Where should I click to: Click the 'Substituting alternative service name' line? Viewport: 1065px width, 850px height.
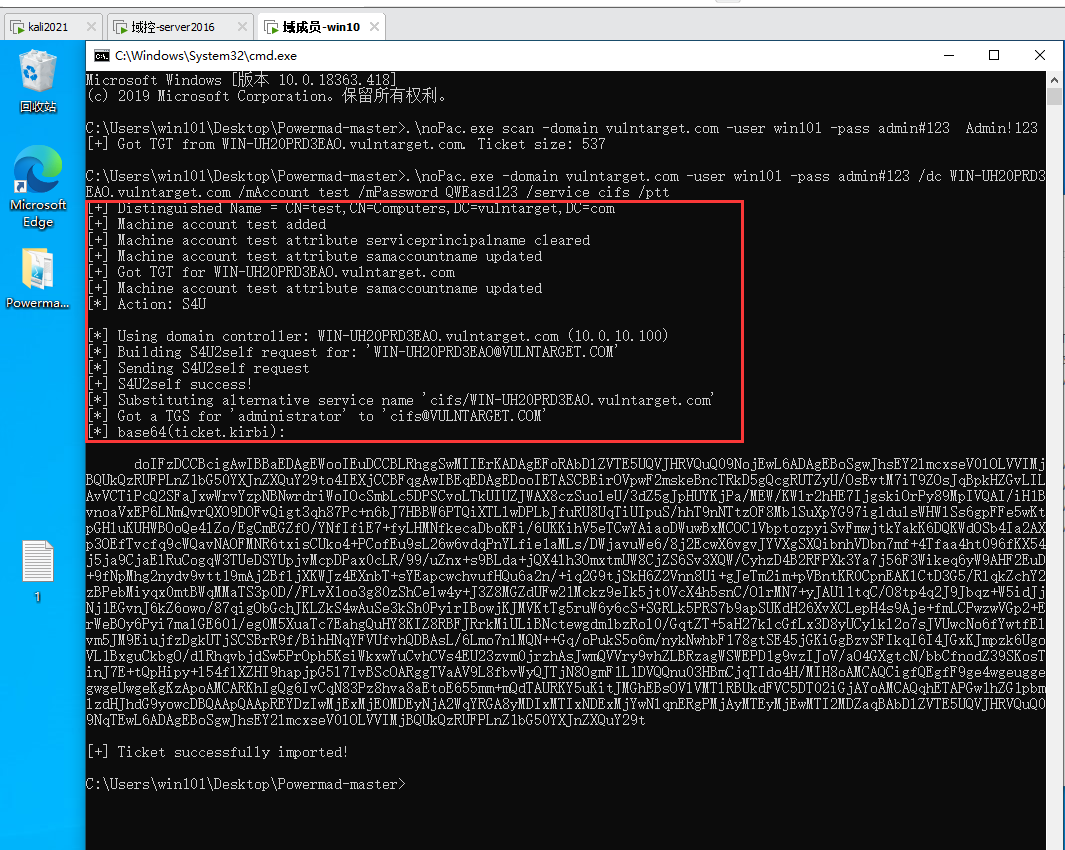(x=401, y=400)
